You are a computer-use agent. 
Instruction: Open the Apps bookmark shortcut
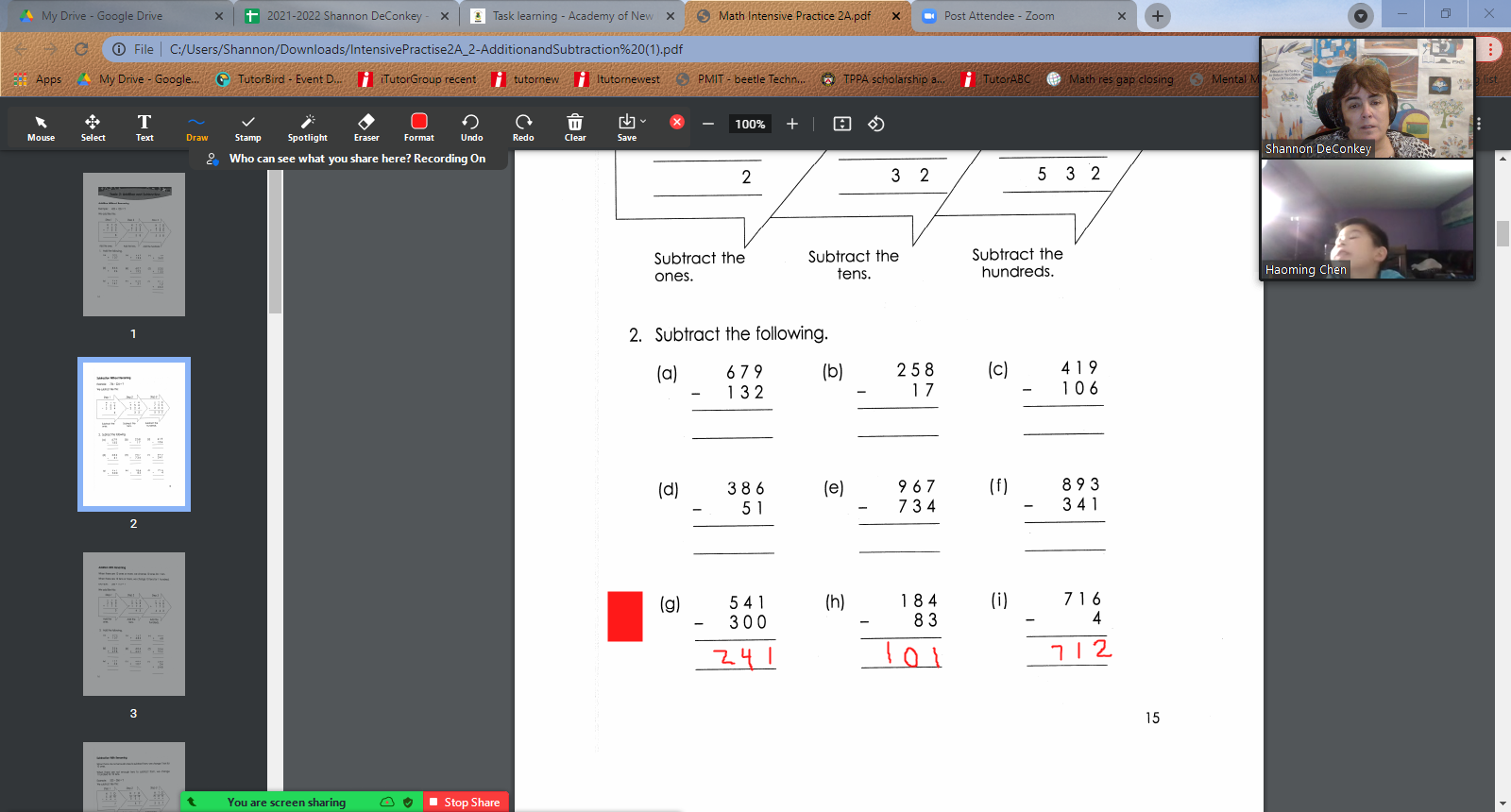coord(38,79)
